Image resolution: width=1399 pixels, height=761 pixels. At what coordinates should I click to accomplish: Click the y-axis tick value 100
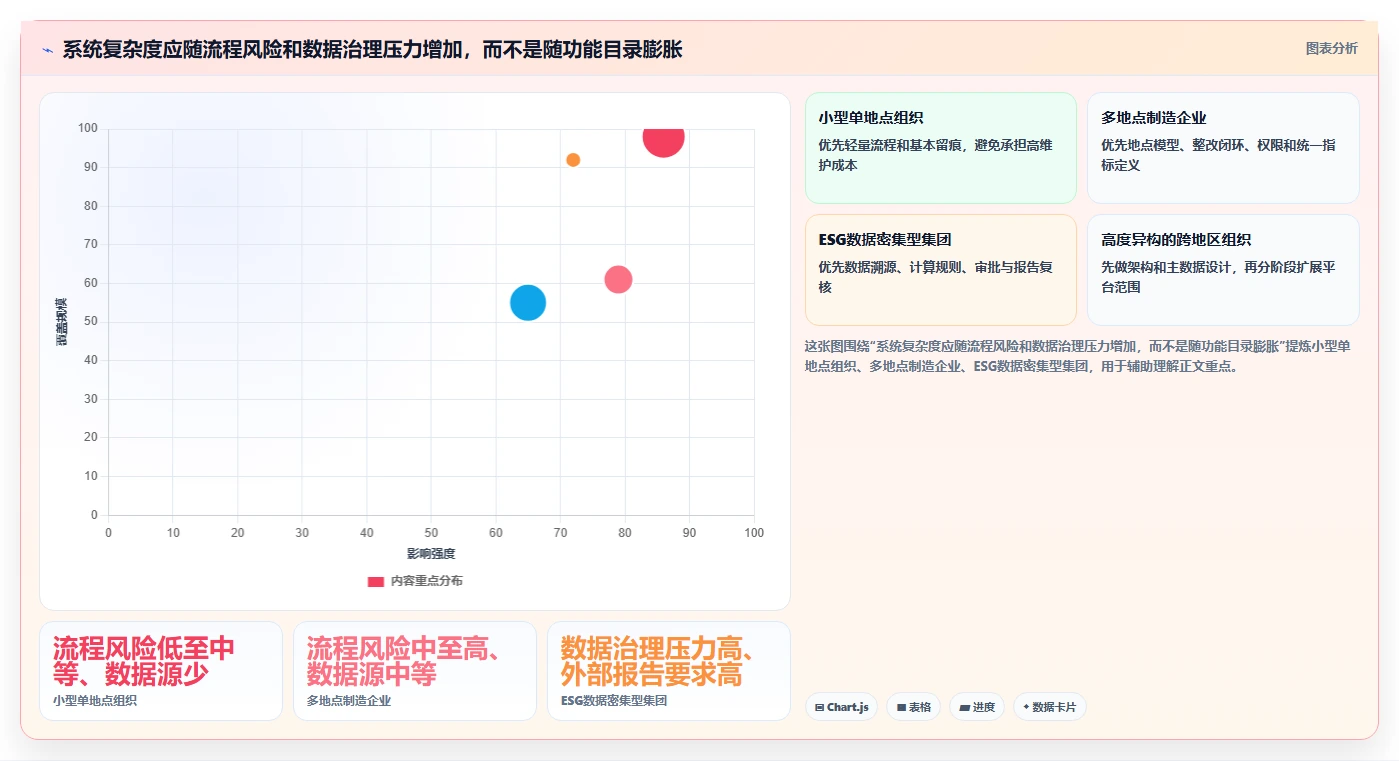[x=87, y=128]
